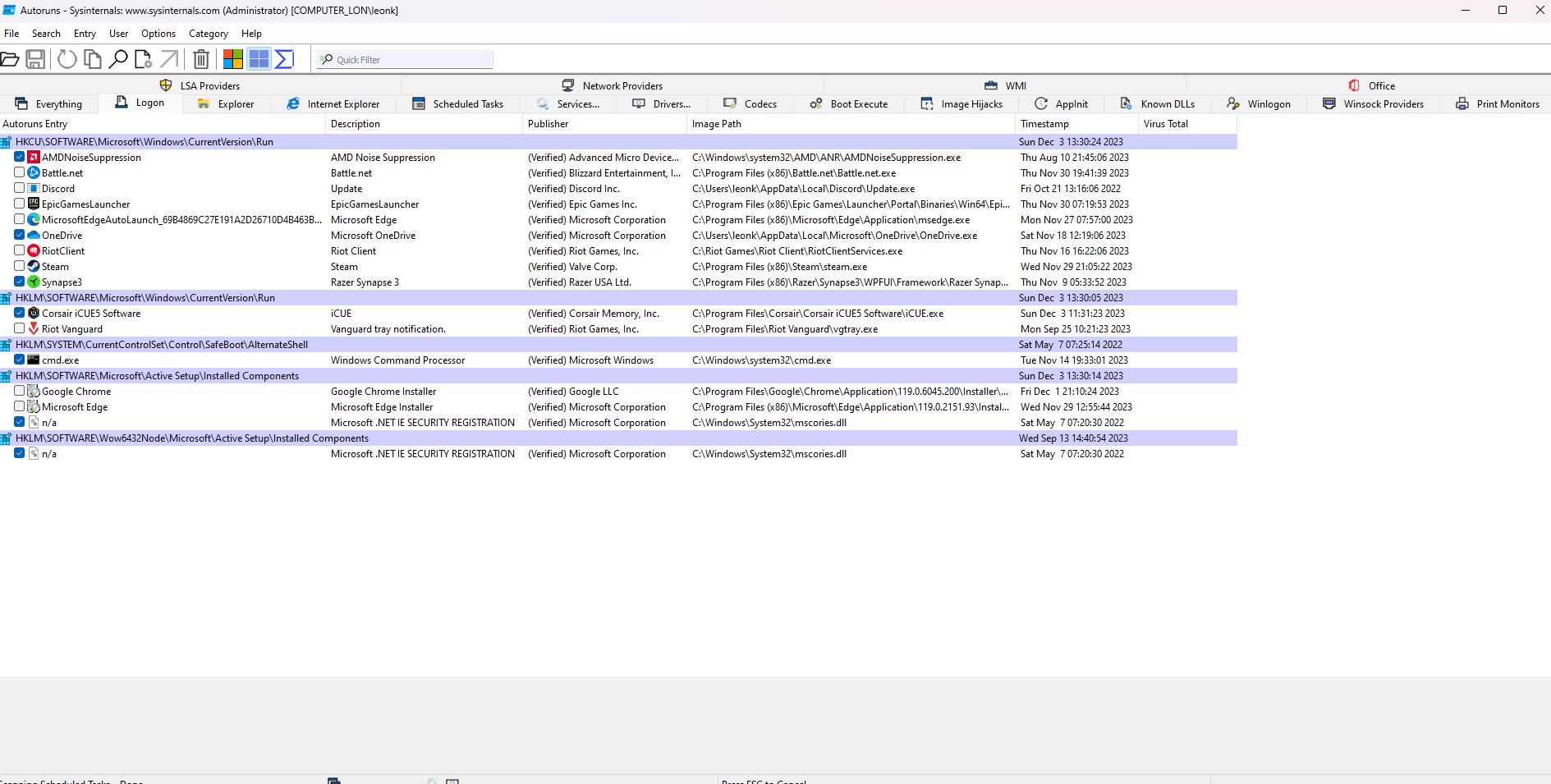Click 'Google Chrome Installer' description text
Screen dimensions: 1551x784
click(x=383, y=392)
